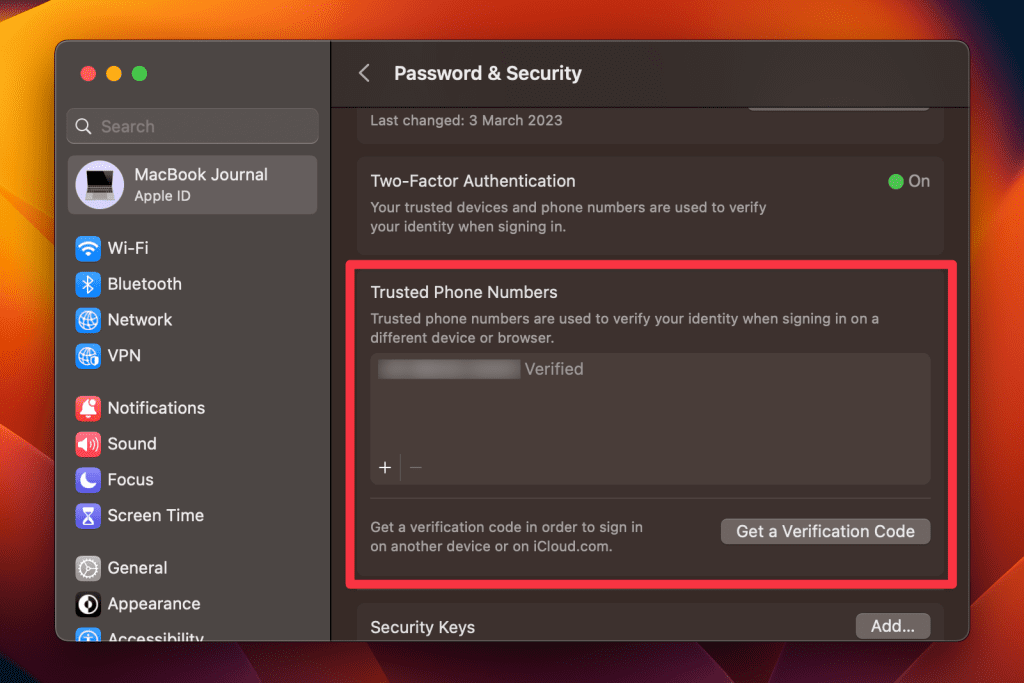Open Sound settings speaker icon
The height and width of the screenshot is (683, 1024).
click(88, 444)
